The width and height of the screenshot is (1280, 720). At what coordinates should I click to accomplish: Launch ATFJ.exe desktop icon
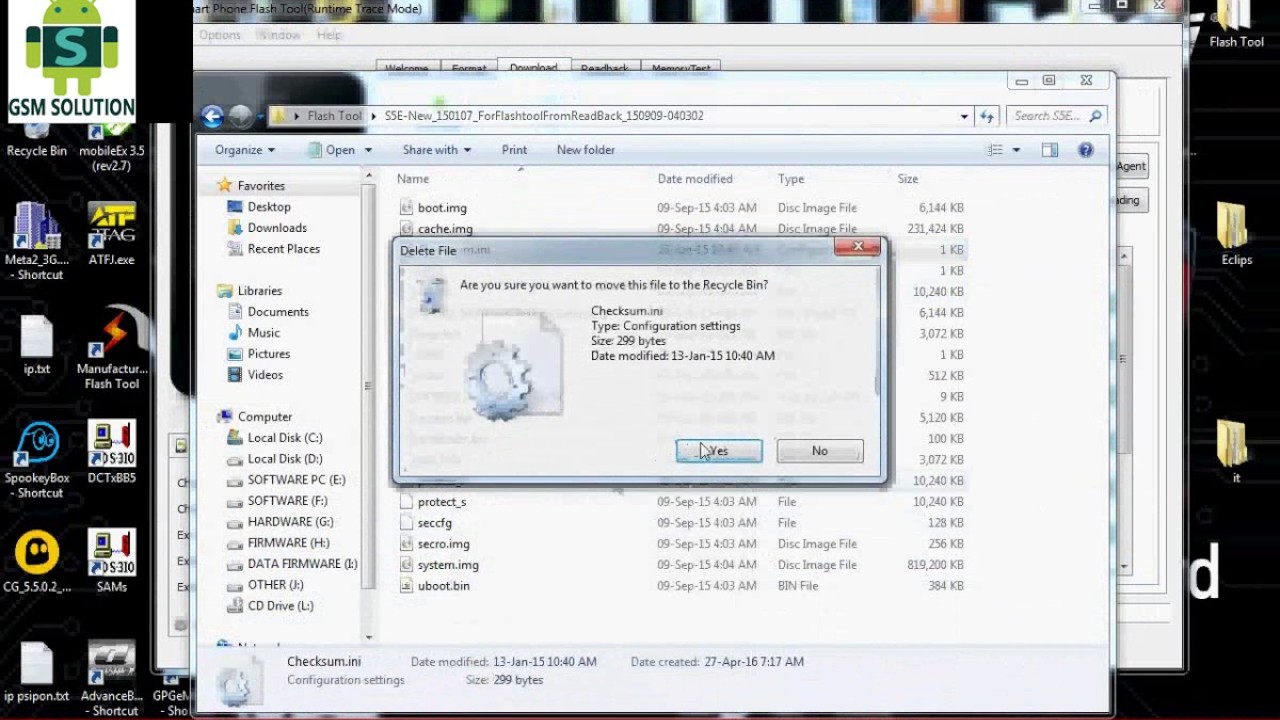coord(111,235)
